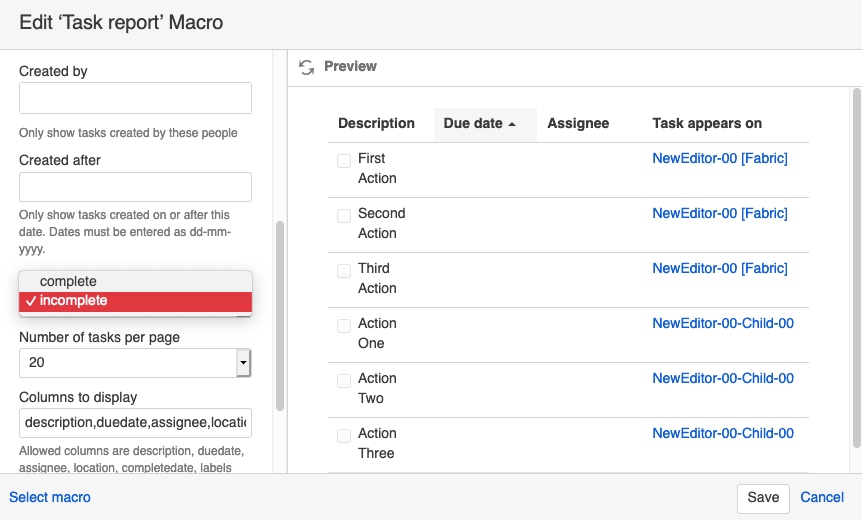
Task: Check the Action One task checkbox
Action: click(x=344, y=325)
